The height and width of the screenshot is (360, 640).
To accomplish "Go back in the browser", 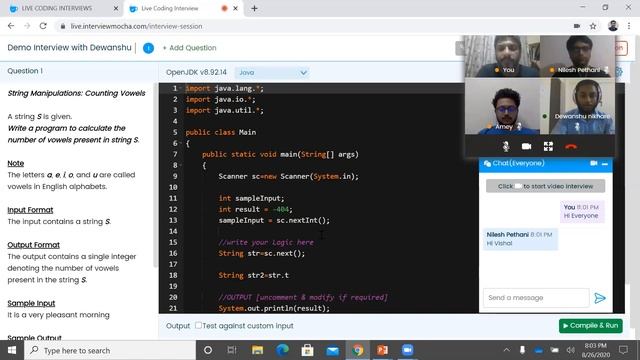I will pos(11,26).
